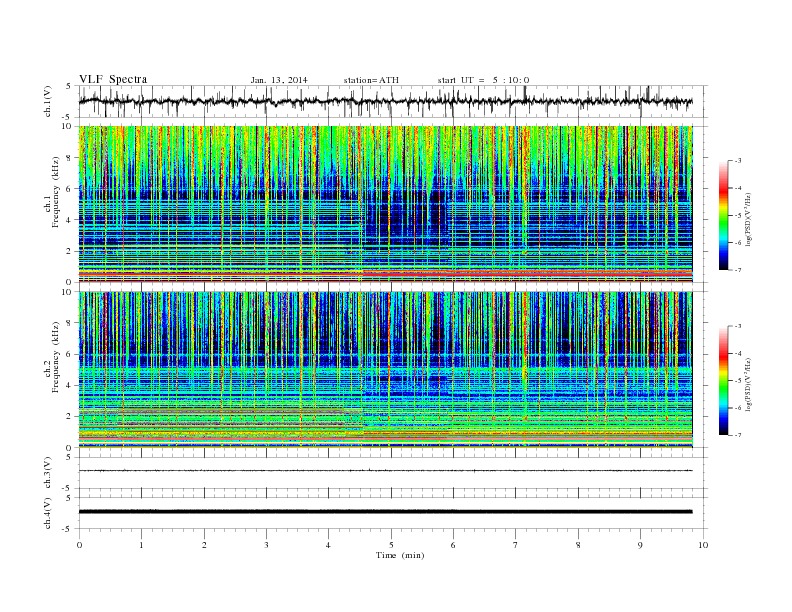The width and height of the screenshot is (792, 612).
Task: Click the time axis tick label '0'
Action: (x=79, y=545)
